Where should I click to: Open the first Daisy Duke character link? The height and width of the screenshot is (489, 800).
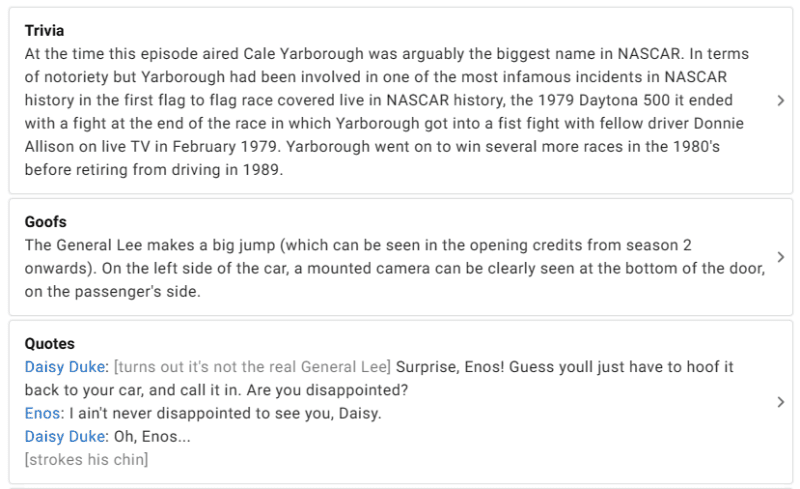pos(65,366)
